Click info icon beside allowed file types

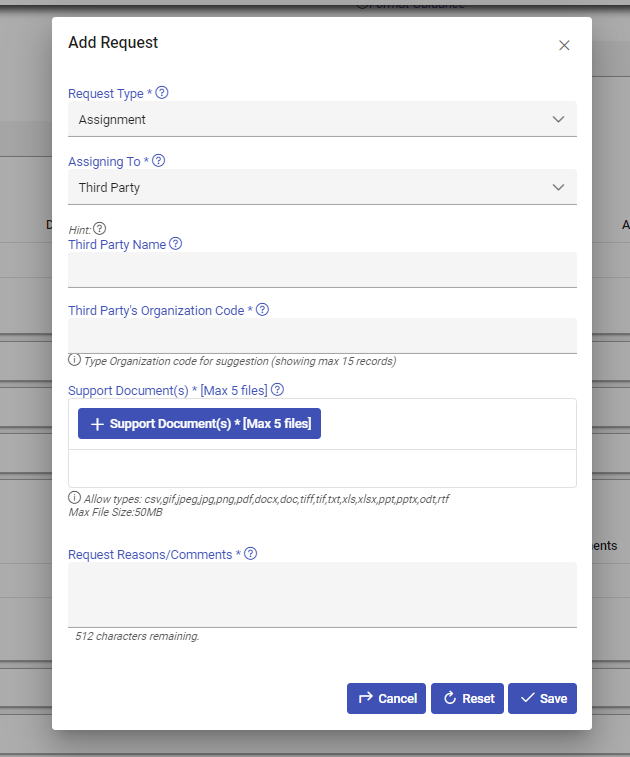pyautogui.click(x=74, y=497)
